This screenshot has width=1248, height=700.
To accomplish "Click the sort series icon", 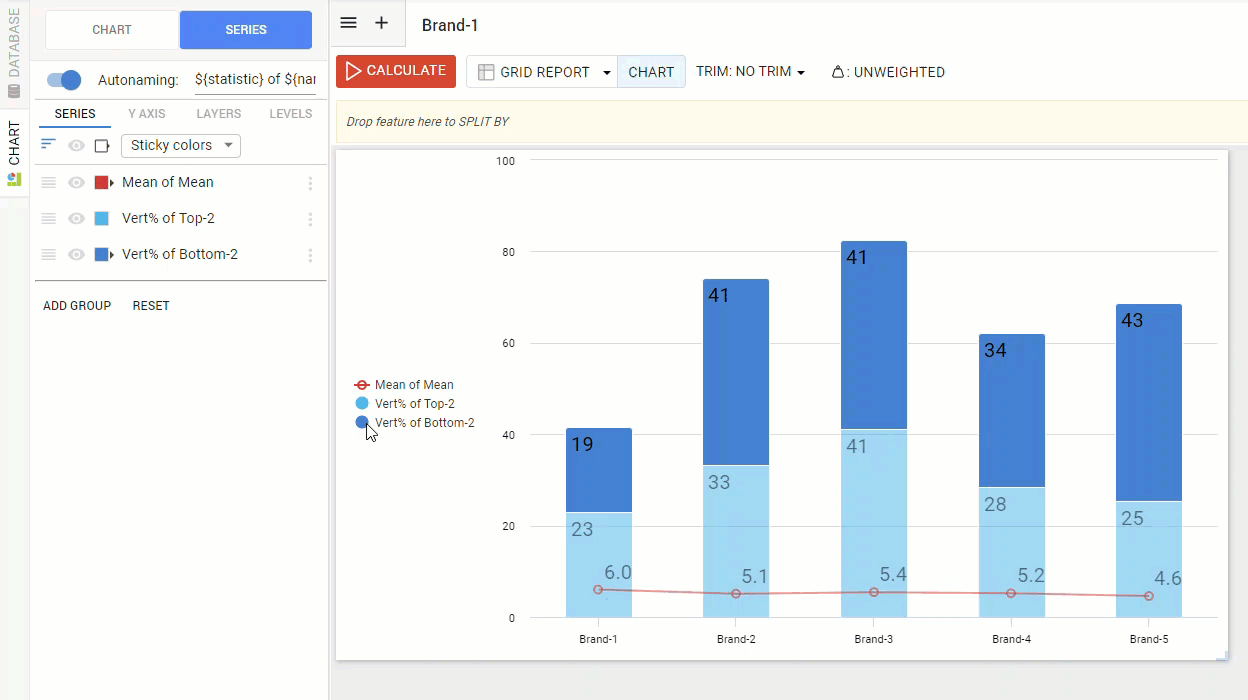I will coord(48,145).
